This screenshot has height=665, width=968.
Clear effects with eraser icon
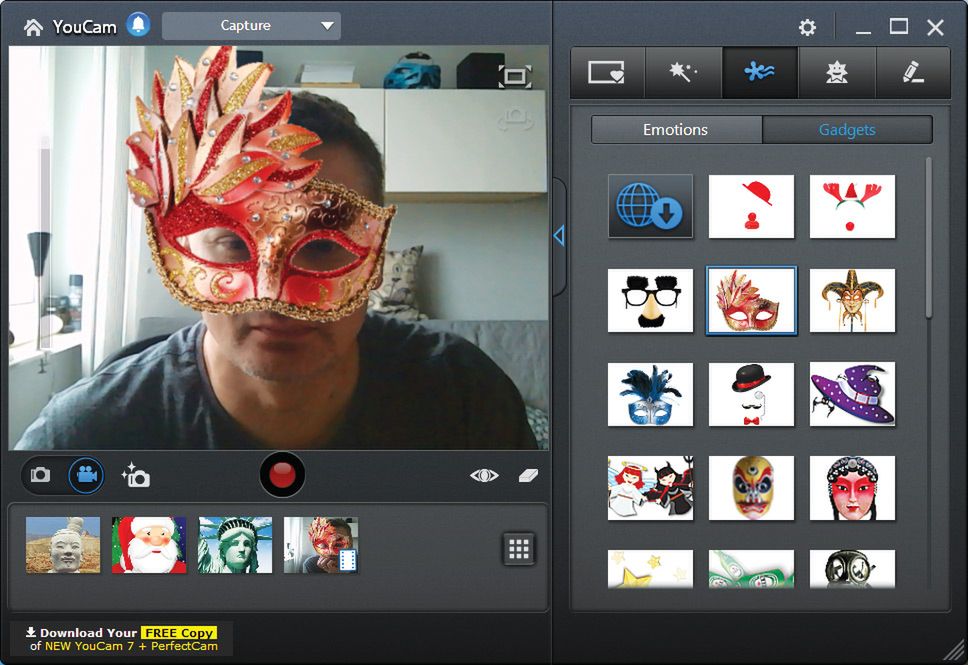pos(528,474)
